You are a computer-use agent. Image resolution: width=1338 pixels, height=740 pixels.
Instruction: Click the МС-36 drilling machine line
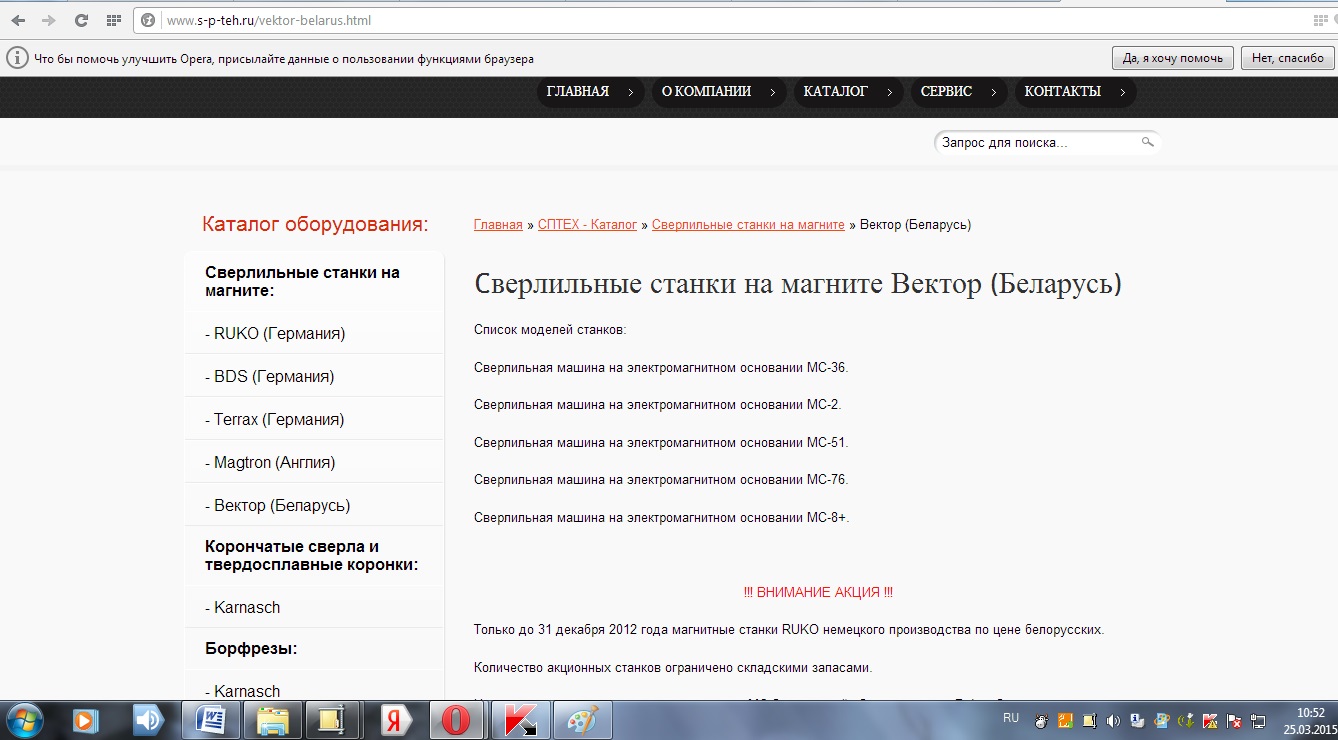tap(661, 368)
